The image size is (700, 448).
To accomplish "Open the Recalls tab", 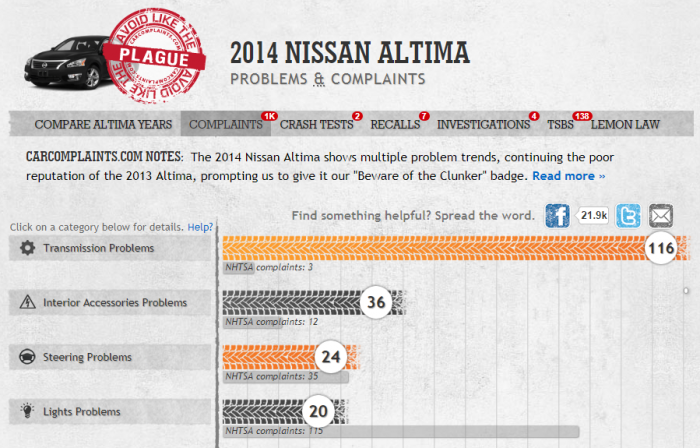I will coord(395,125).
